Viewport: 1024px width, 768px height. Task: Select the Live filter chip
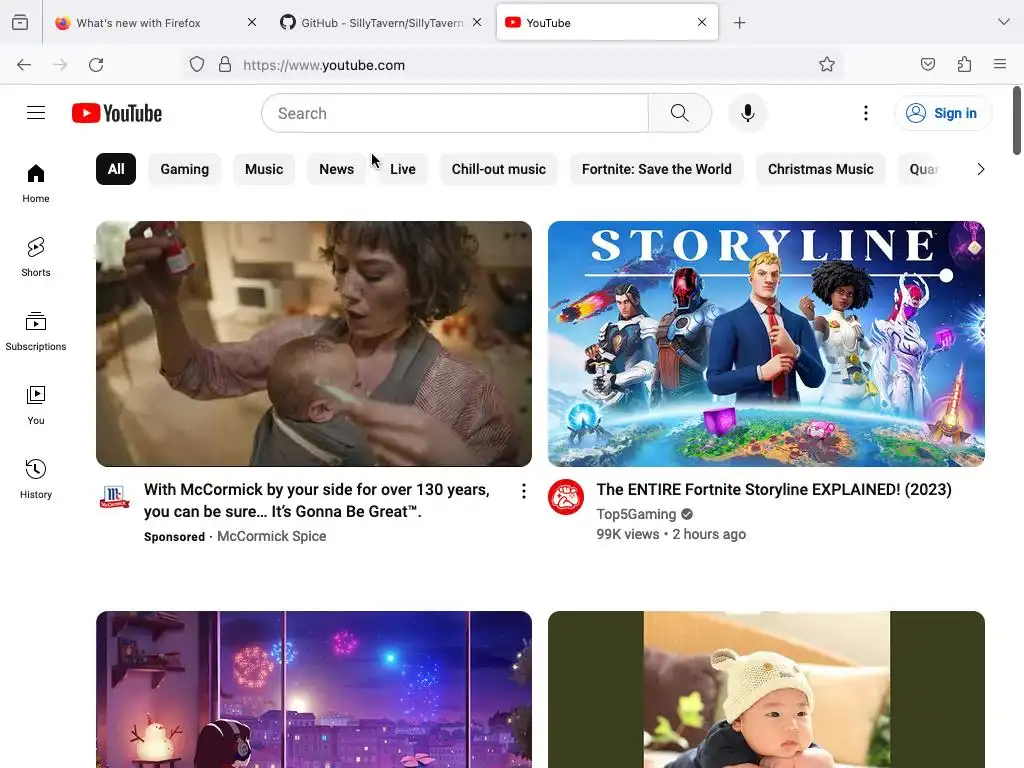pyautogui.click(x=403, y=169)
